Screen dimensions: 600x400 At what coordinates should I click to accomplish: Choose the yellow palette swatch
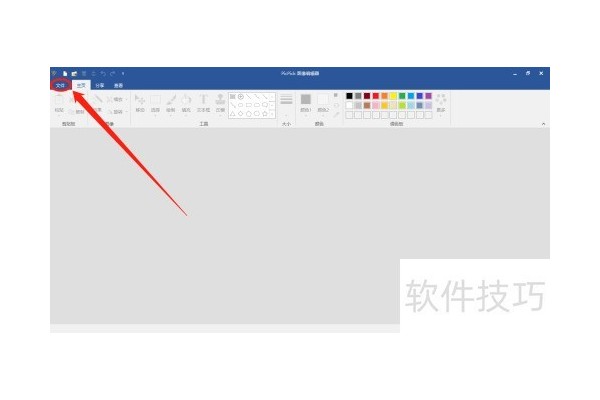pyautogui.click(x=393, y=96)
